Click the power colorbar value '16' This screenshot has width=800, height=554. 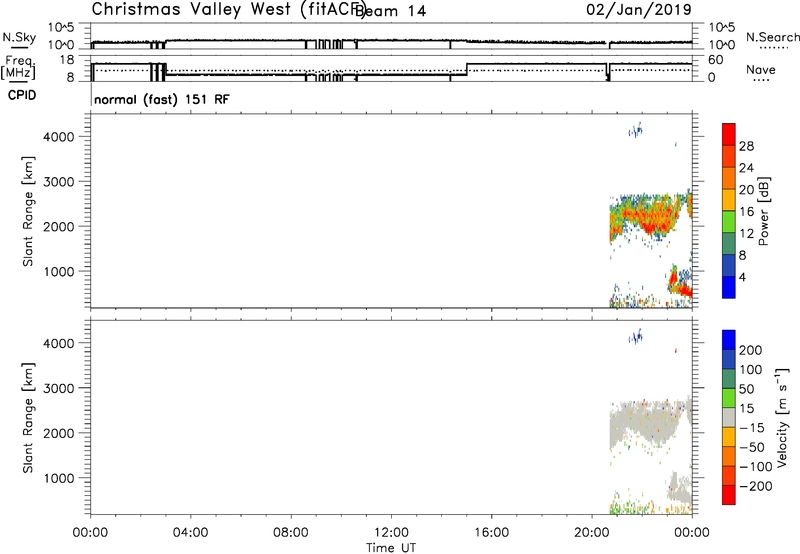746,212
